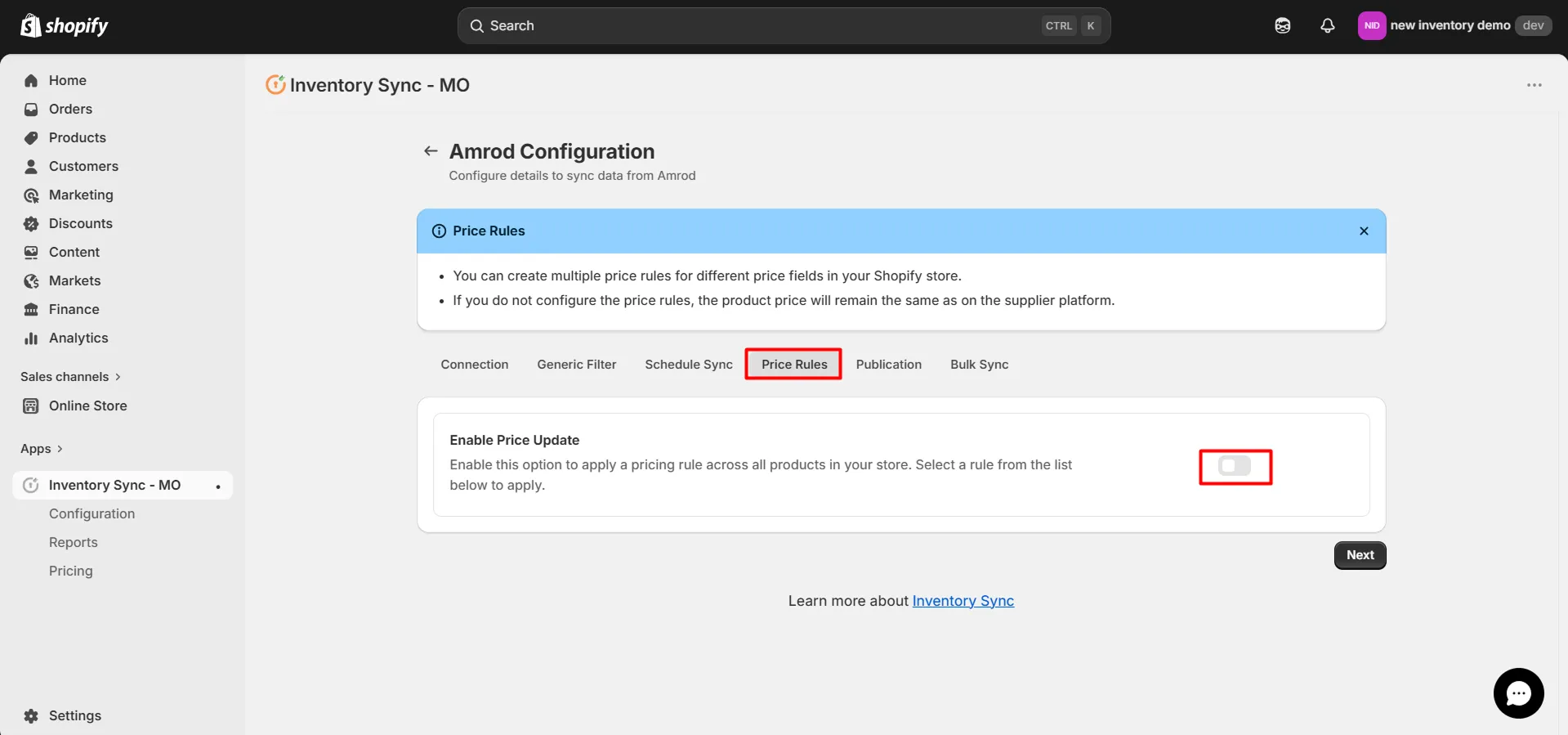
Task: Go back with the left arrow
Action: [431, 151]
